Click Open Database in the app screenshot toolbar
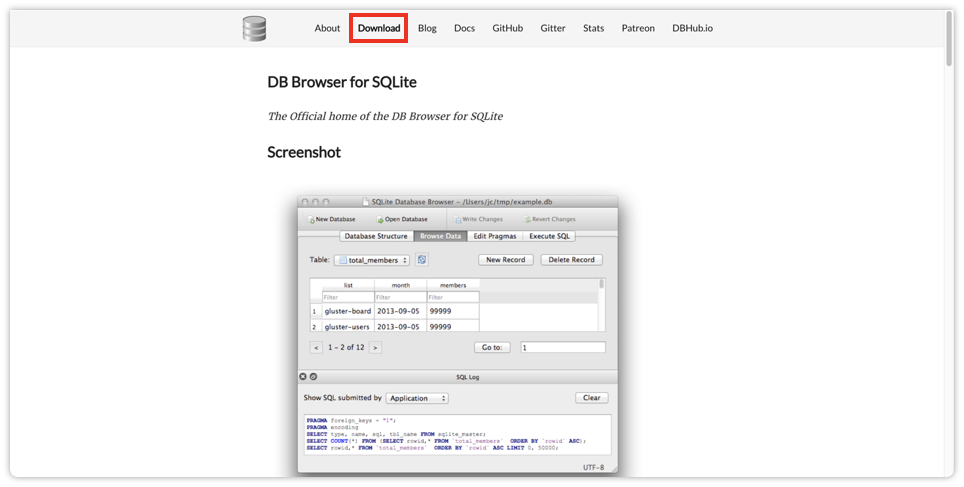 402,220
